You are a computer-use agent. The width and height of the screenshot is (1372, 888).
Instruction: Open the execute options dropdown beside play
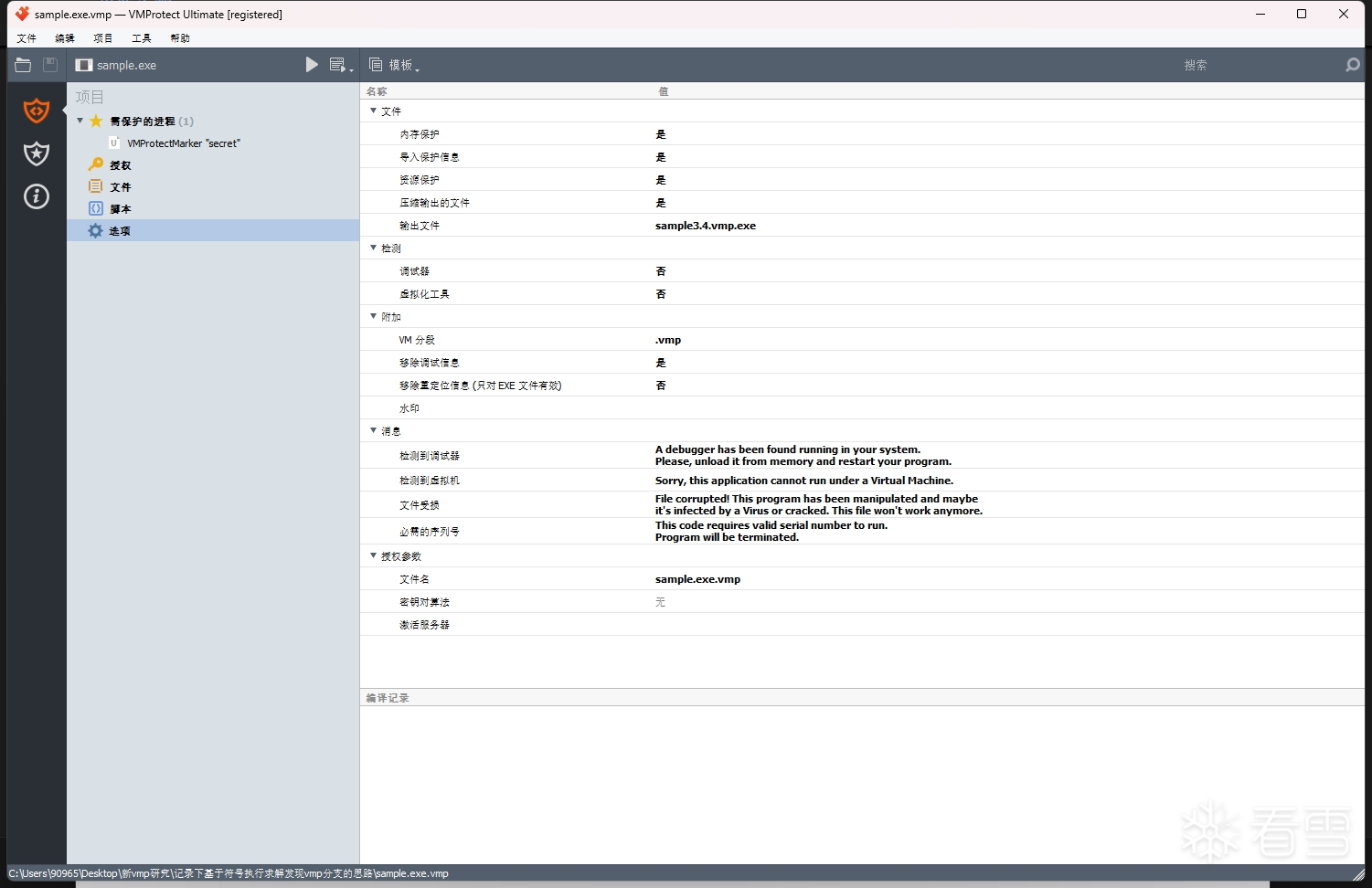coord(340,65)
